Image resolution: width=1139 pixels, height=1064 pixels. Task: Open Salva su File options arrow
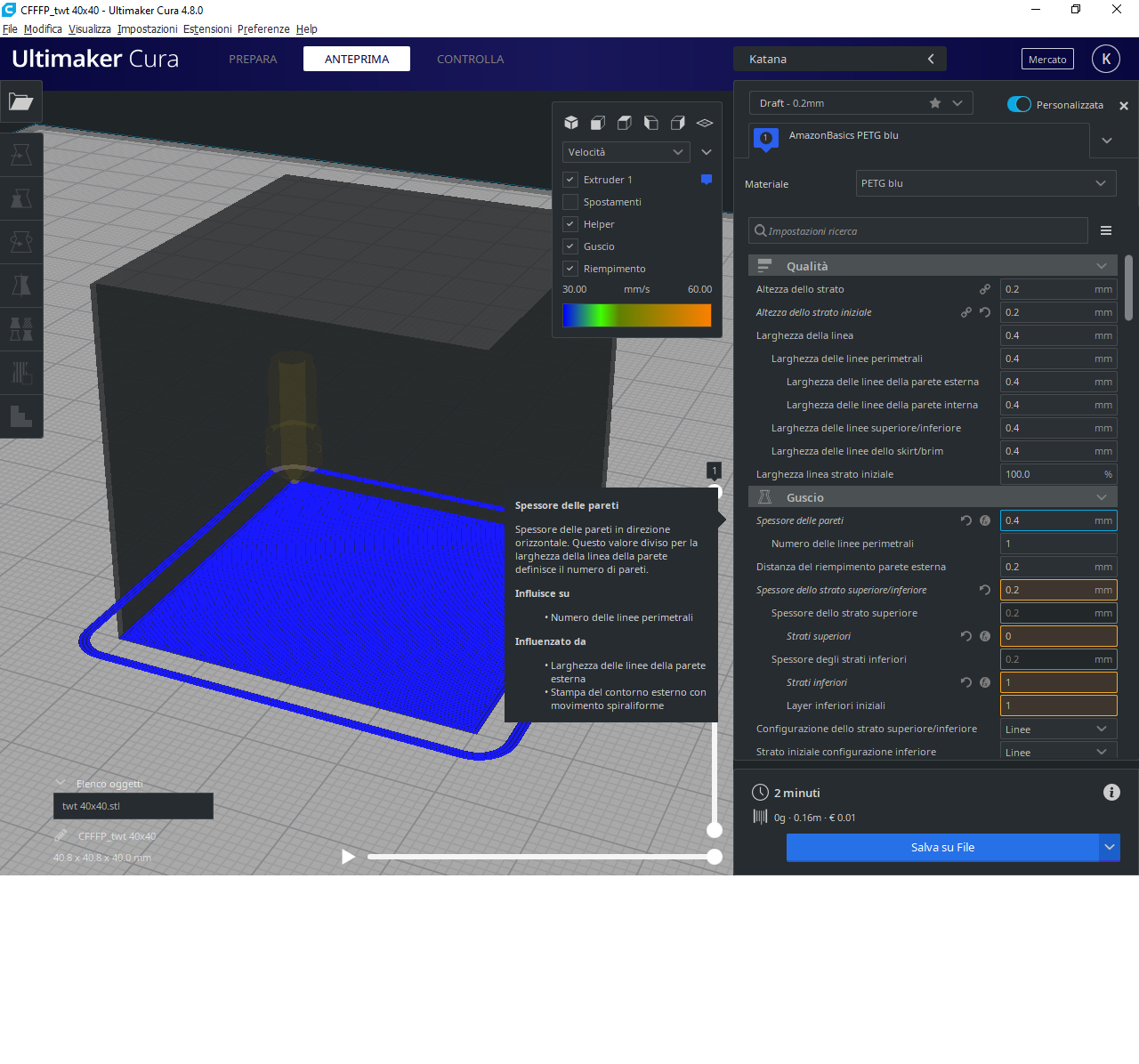(1110, 847)
